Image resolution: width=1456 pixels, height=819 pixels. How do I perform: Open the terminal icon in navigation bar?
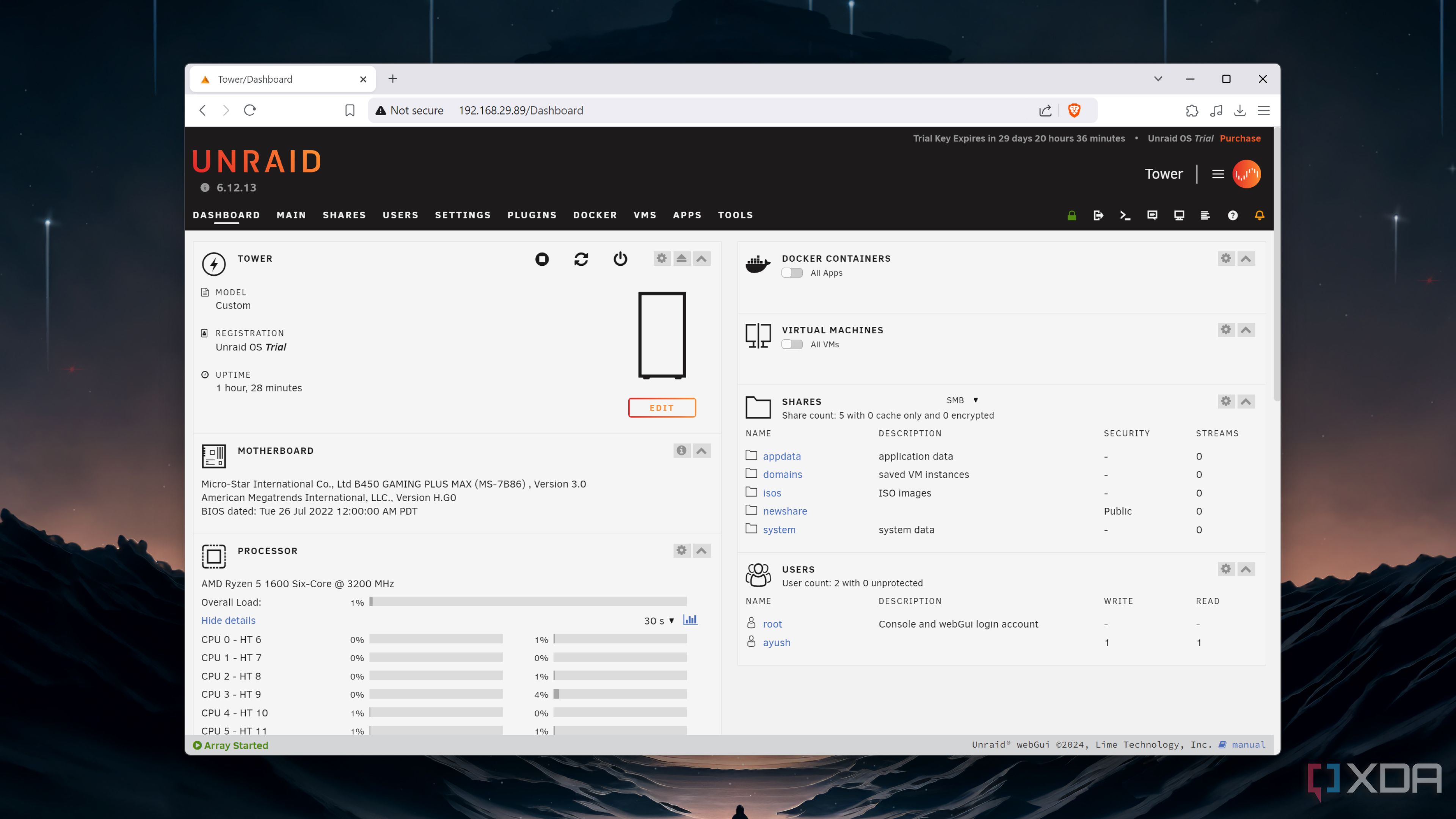point(1125,215)
